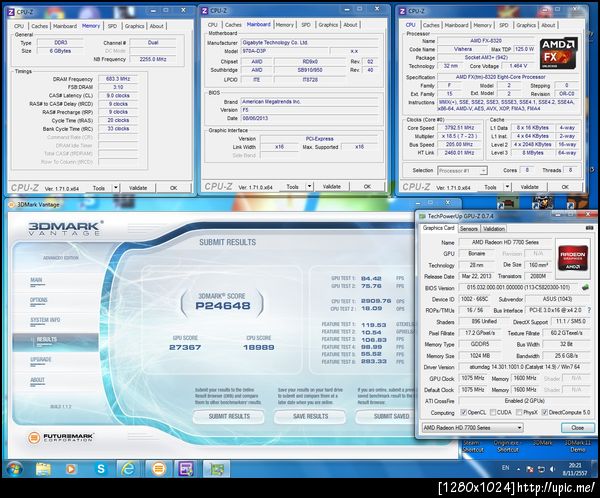Open SPD tab in the CPU-Z Memory window
Viewport: 600px width, 498px height.
click(x=112, y=26)
